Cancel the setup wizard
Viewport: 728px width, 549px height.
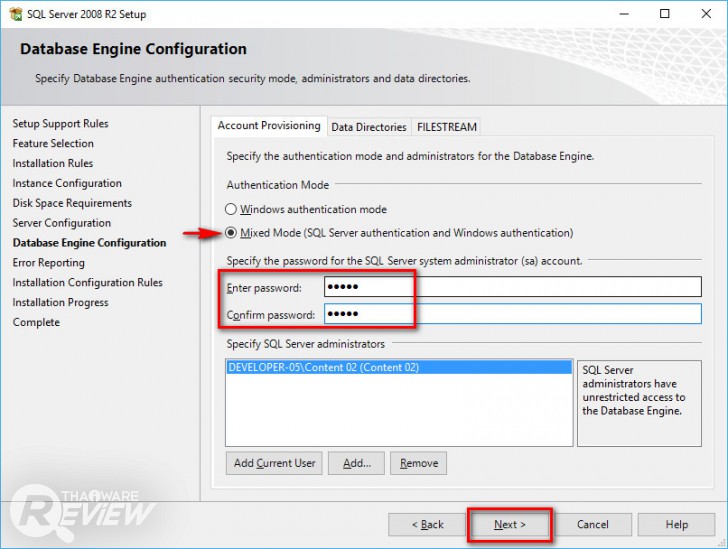pos(592,524)
